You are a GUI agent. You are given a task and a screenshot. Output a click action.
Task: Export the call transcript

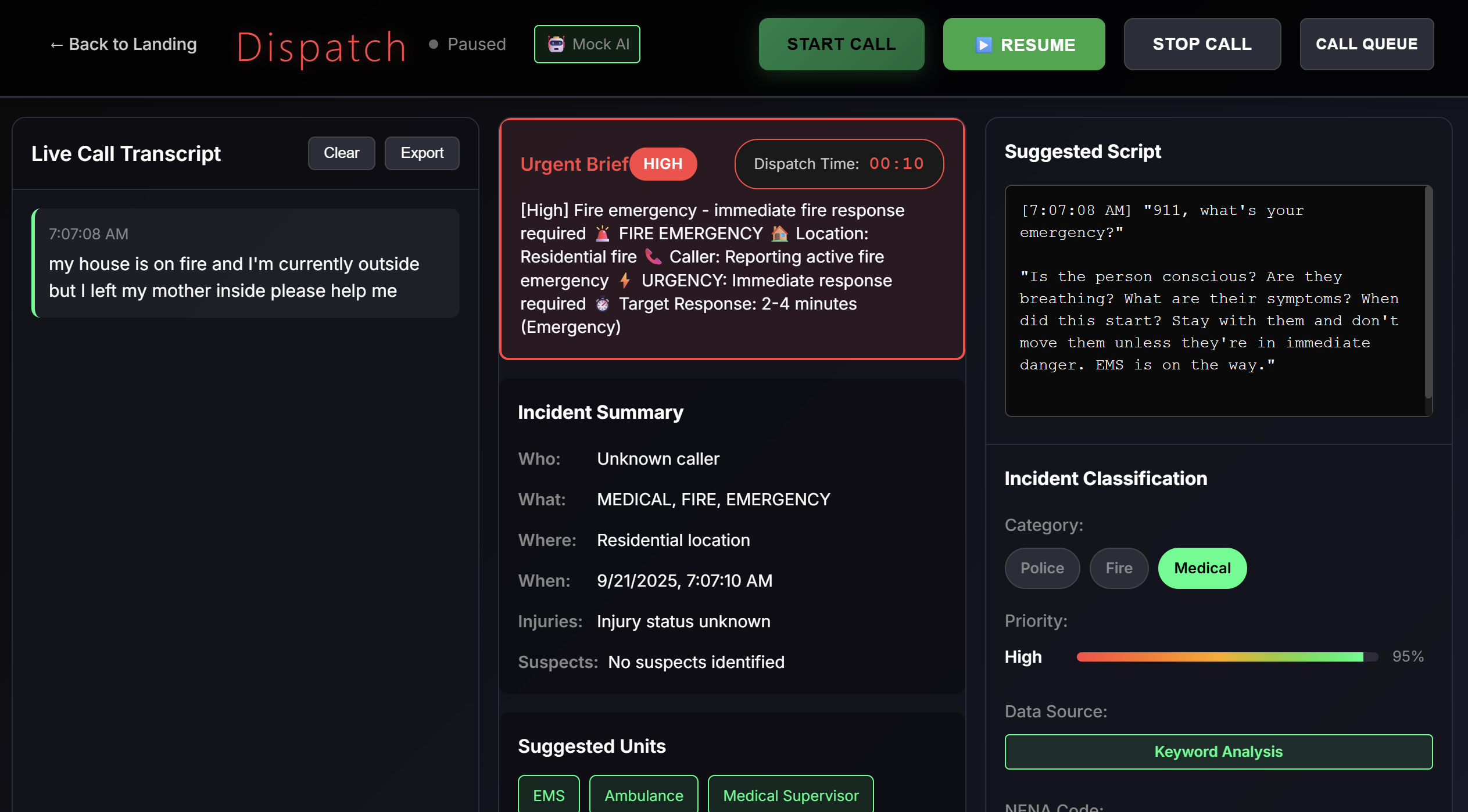[x=421, y=153]
